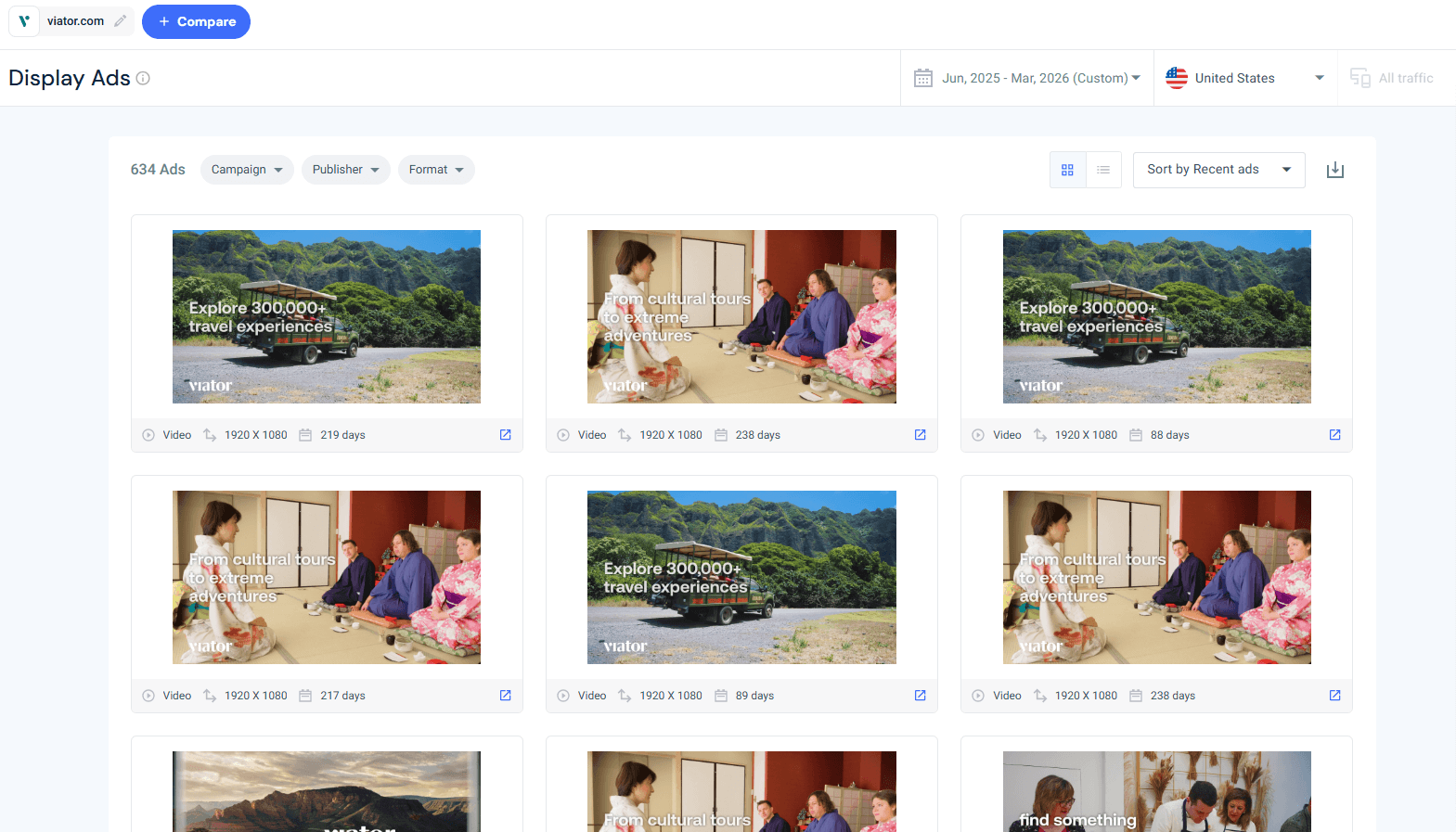Click the calendar icon beside 89 days
Viewport: 1456px width, 832px height.
tap(721, 696)
